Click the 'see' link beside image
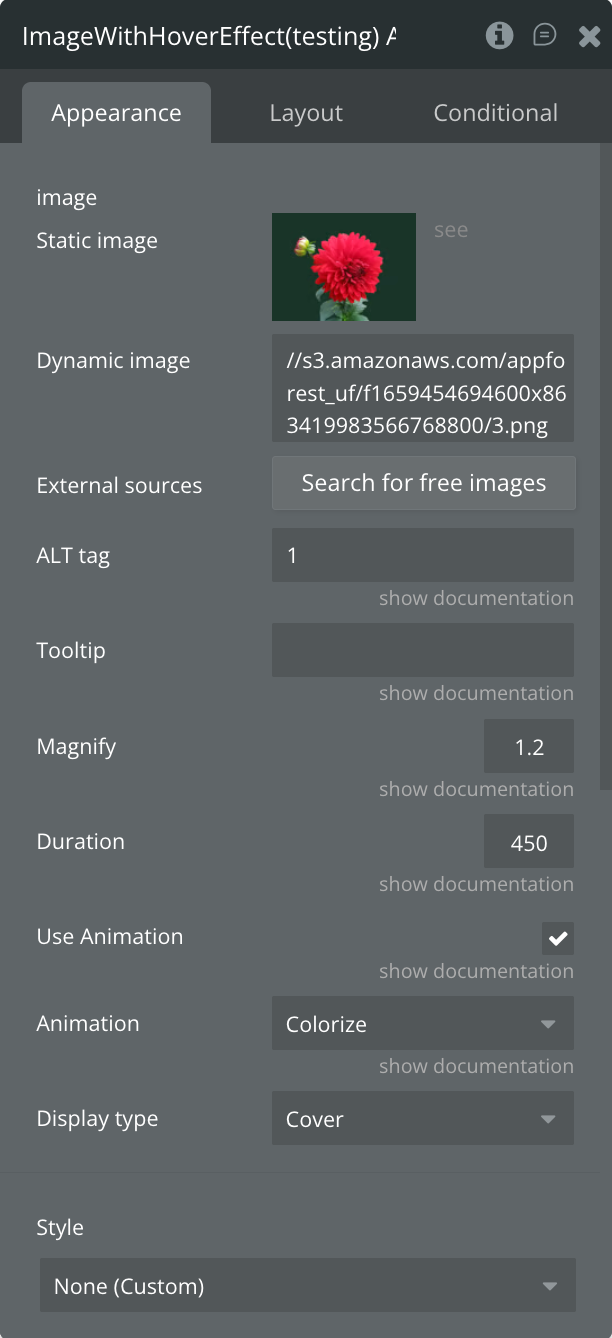Image resolution: width=612 pixels, height=1338 pixels. point(451,230)
